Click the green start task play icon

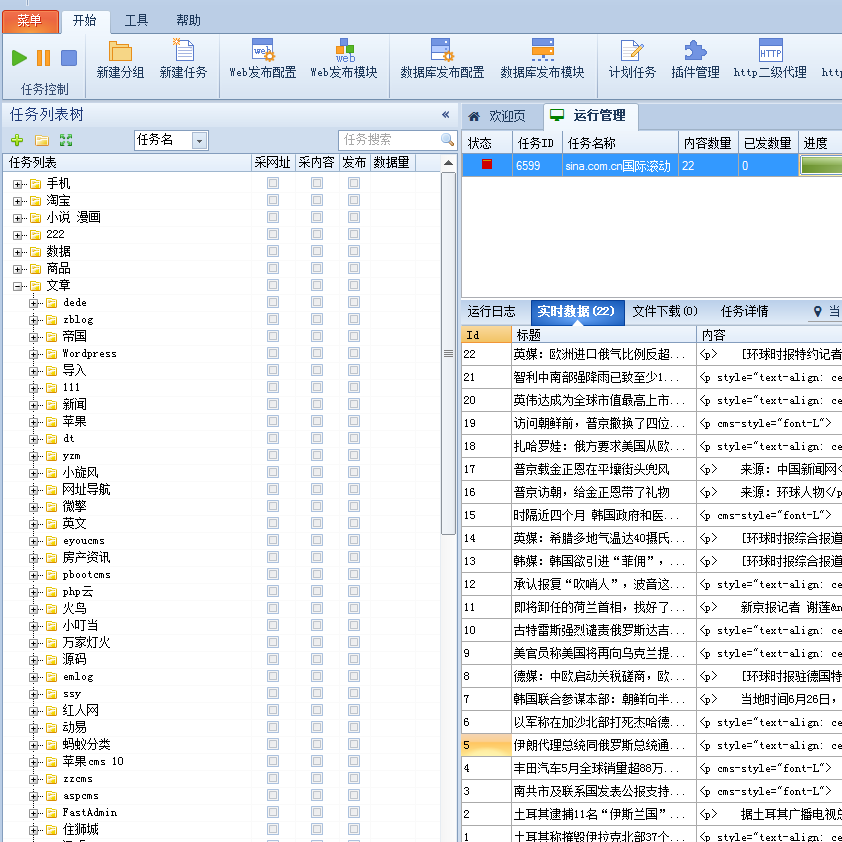tap(20, 58)
